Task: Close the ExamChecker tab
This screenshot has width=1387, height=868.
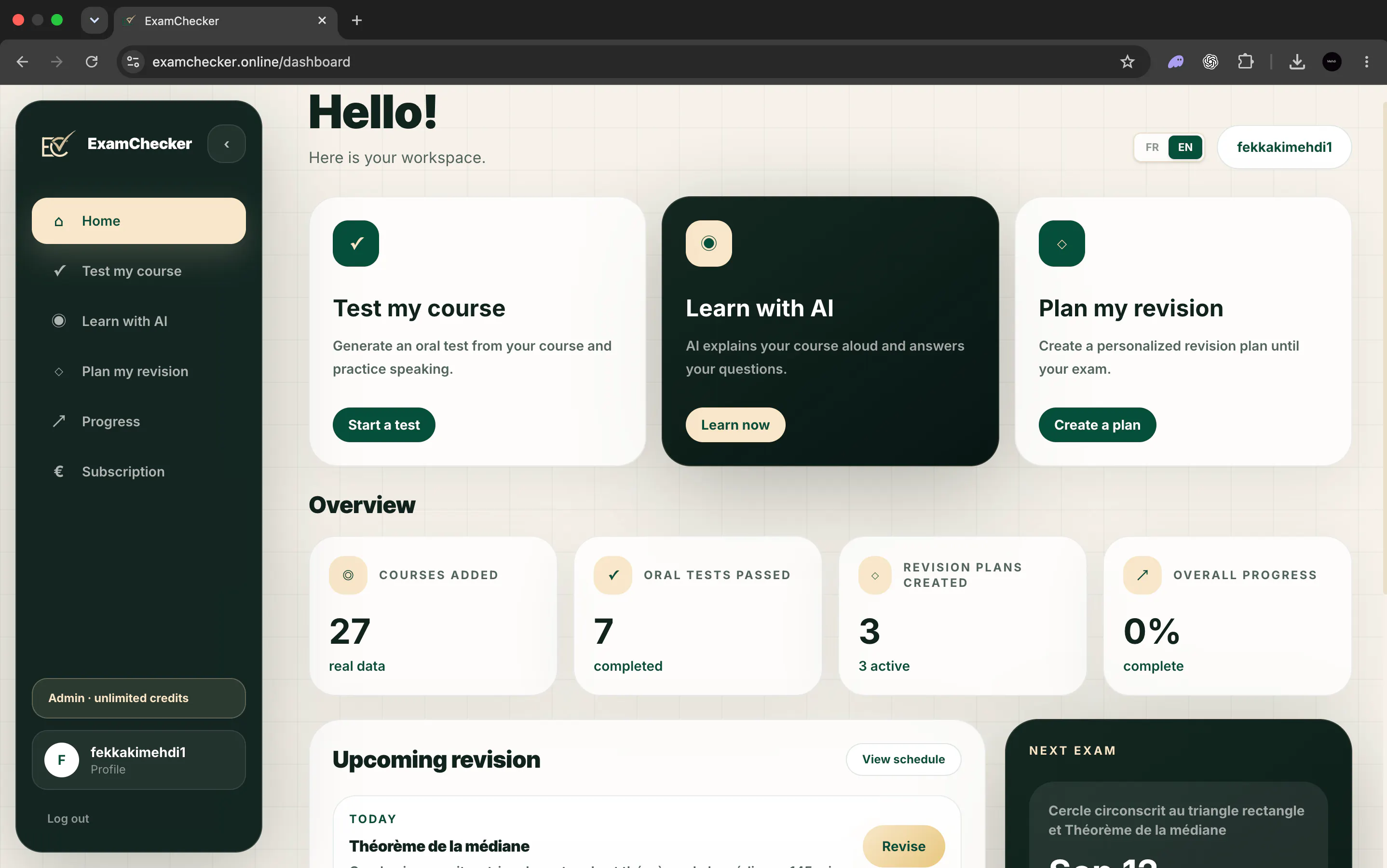Action: pos(322,21)
